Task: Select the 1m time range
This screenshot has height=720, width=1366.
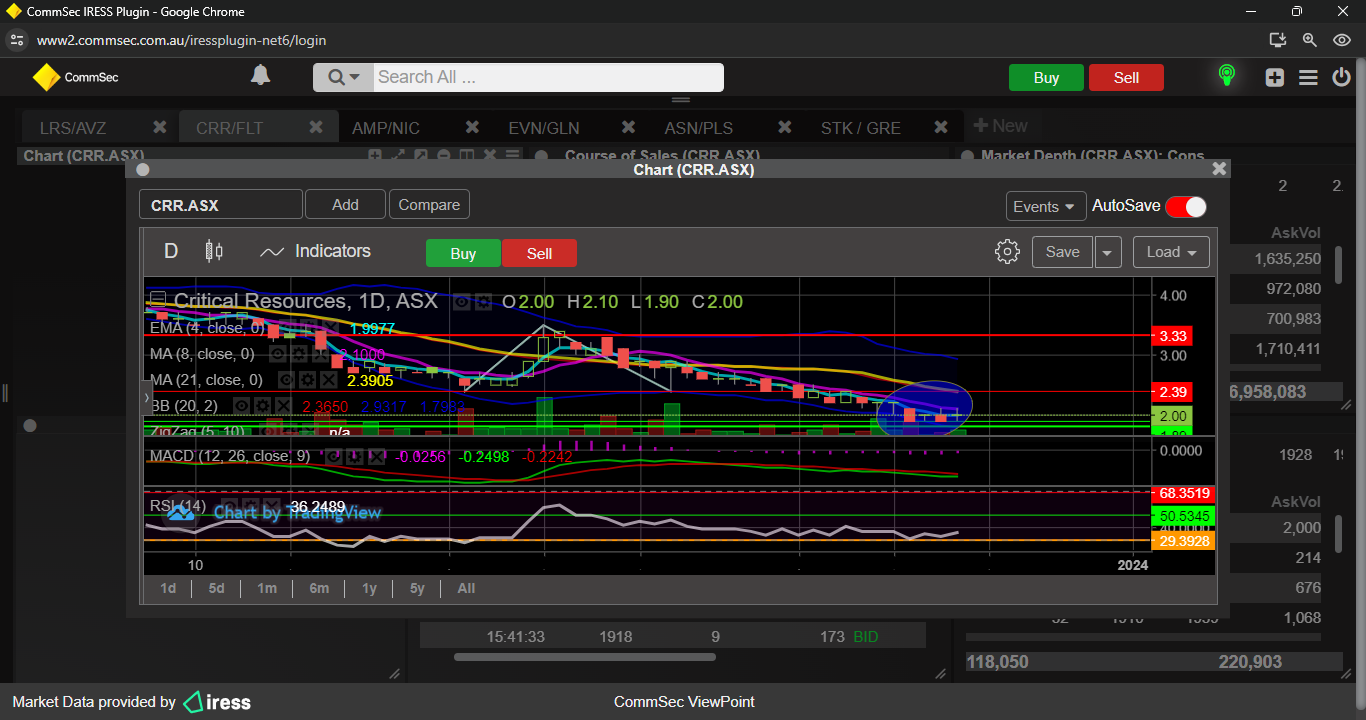Action: [267, 588]
